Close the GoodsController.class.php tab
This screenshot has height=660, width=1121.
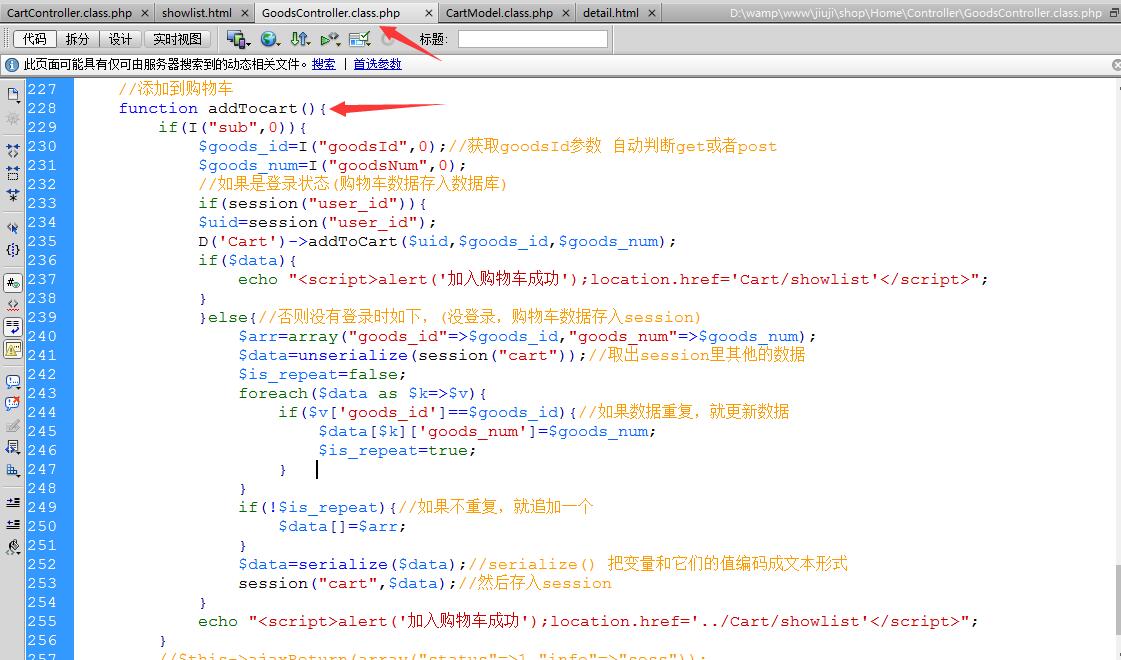pyautogui.click(x=428, y=13)
